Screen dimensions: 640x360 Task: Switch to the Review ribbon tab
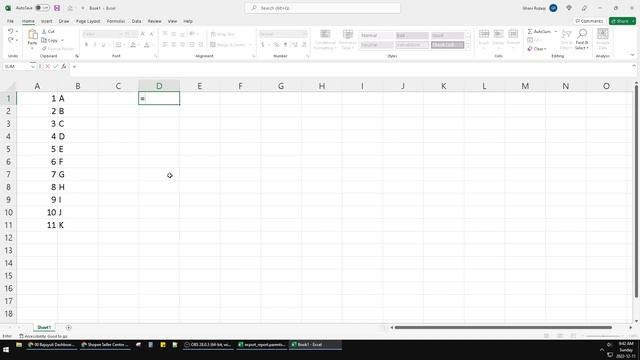click(154, 21)
